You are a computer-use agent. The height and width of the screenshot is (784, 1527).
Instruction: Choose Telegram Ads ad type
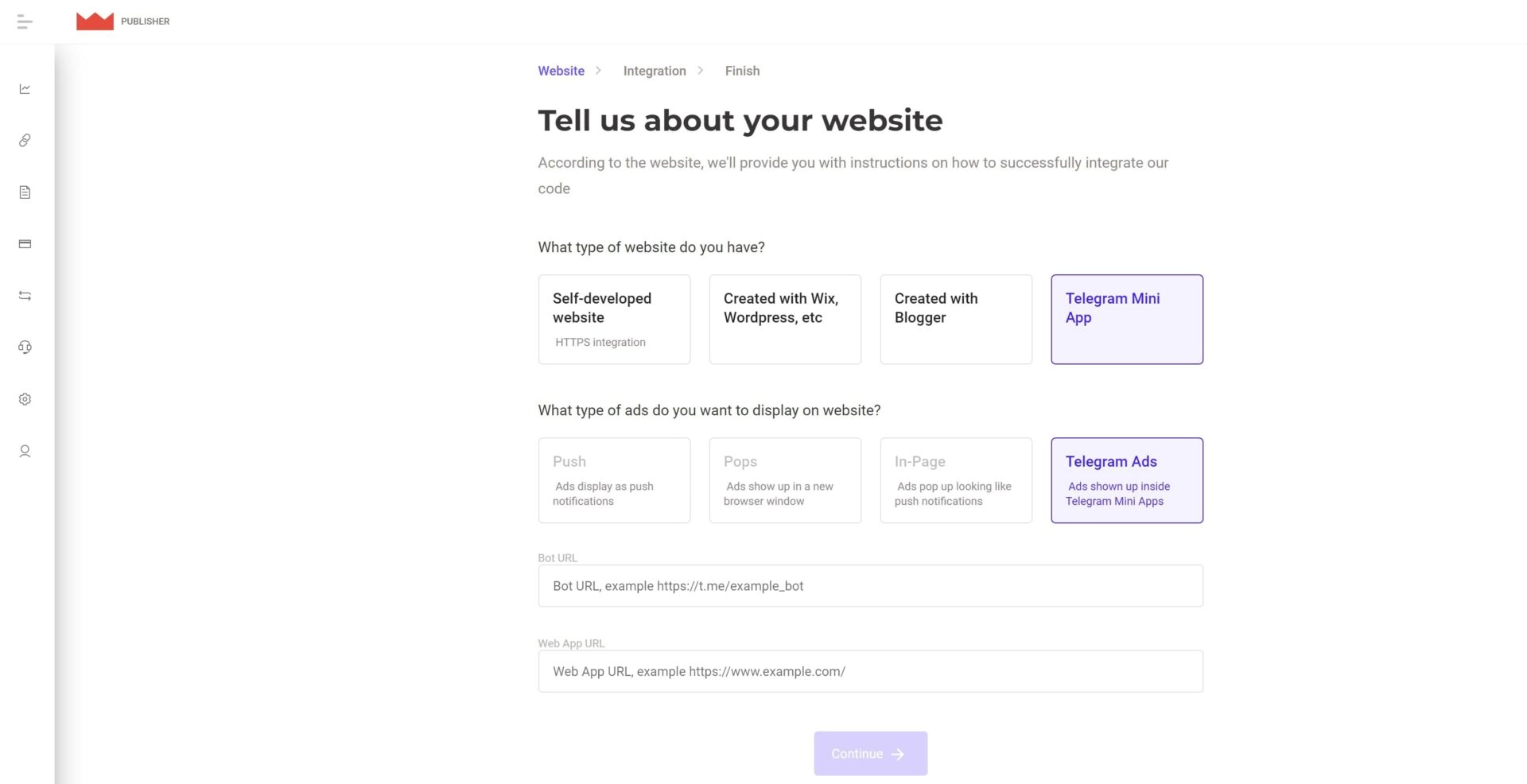(1127, 480)
